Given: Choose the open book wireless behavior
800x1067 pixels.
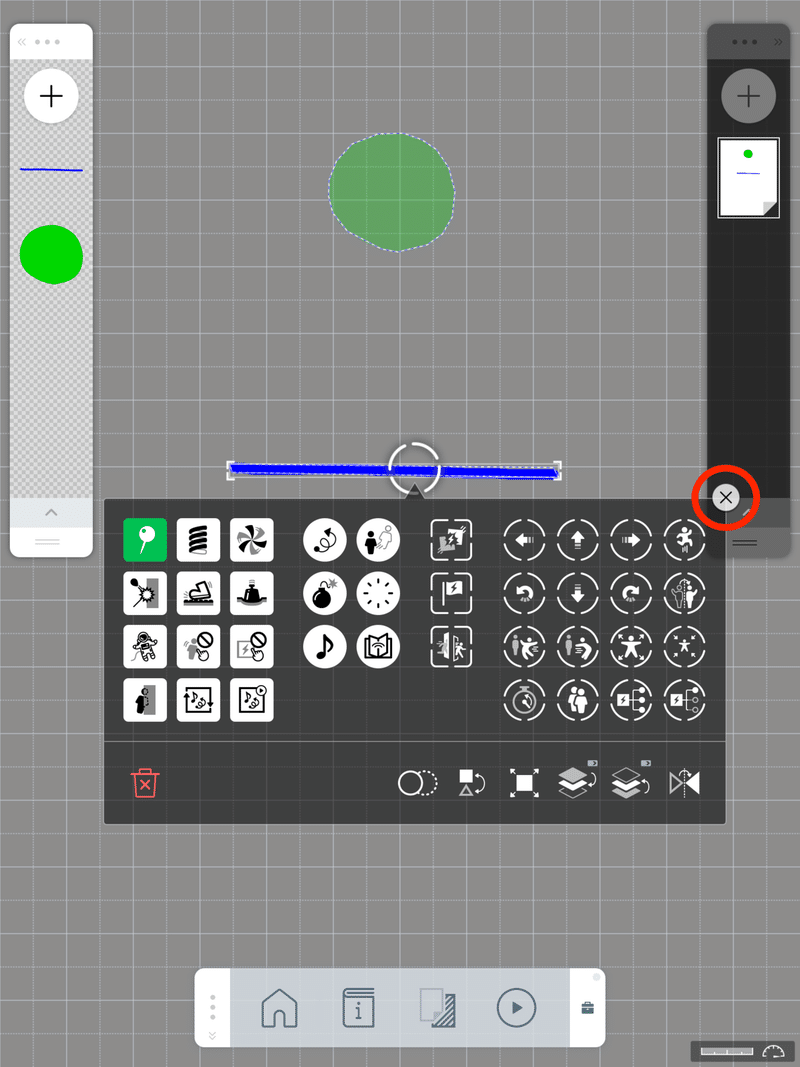Looking at the screenshot, I should pos(378,646).
